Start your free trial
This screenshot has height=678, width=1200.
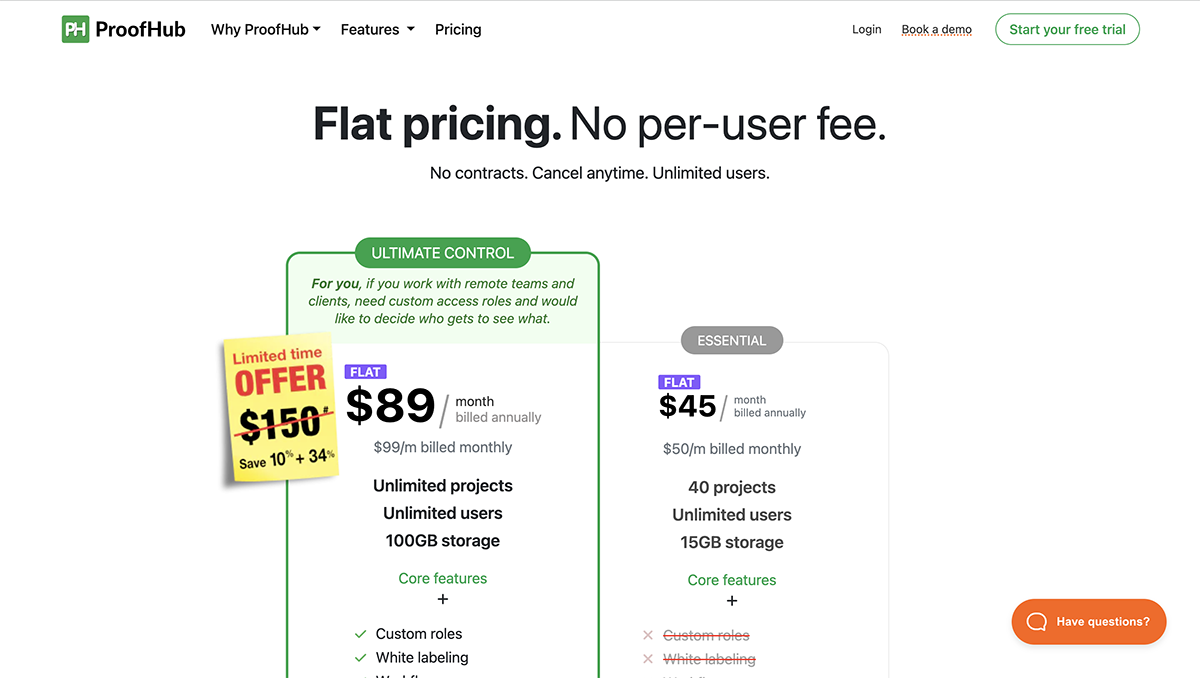(1067, 29)
